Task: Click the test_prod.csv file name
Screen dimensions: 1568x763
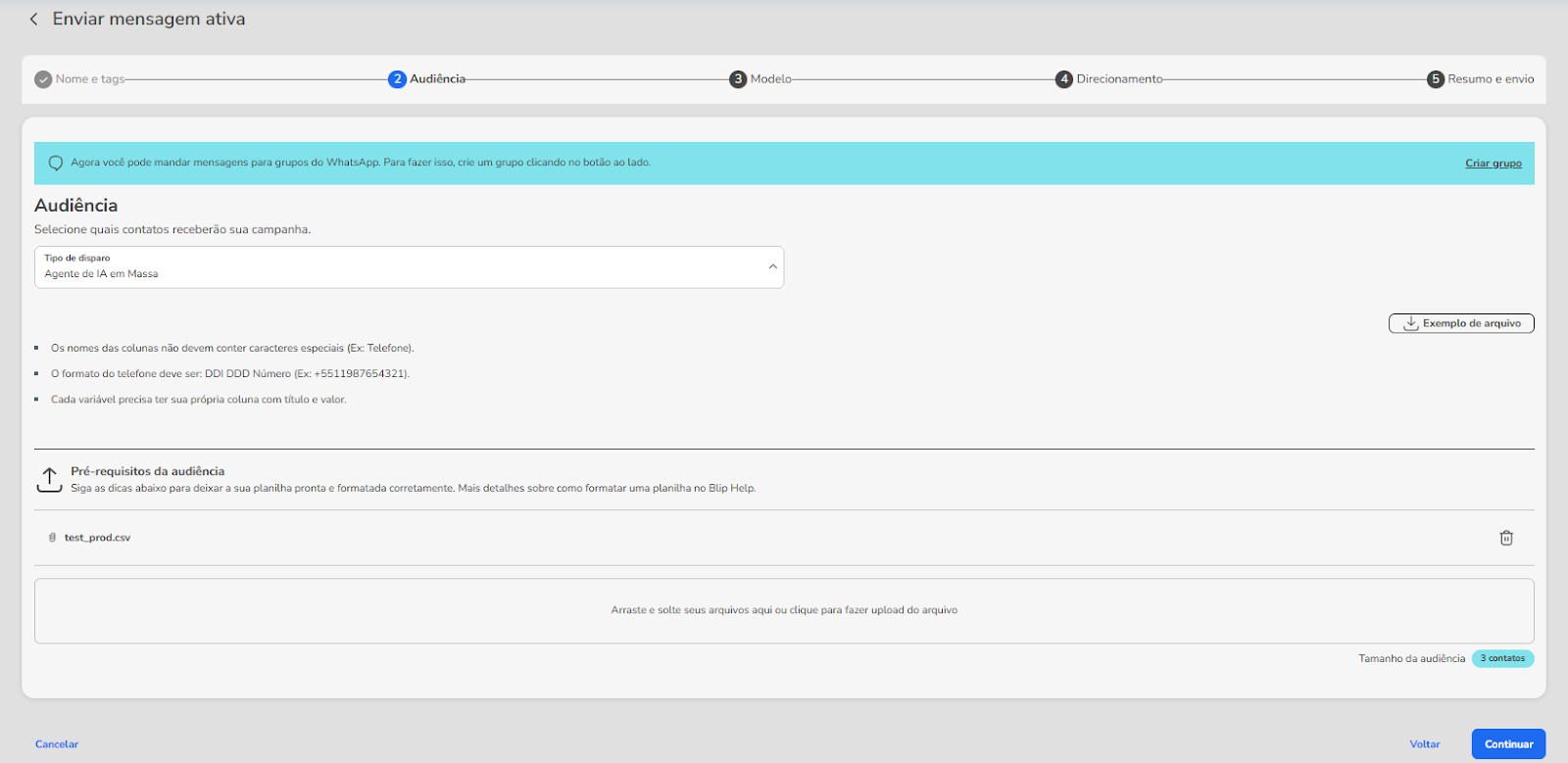Action: click(97, 538)
